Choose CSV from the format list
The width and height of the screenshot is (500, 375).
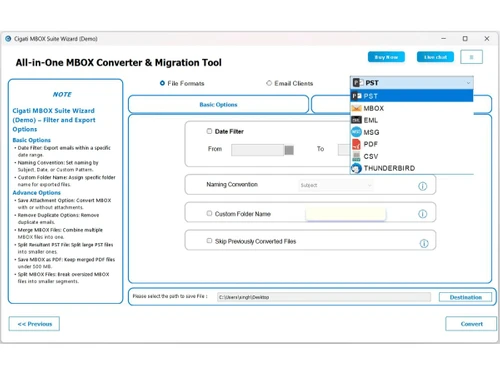click(x=412, y=156)
